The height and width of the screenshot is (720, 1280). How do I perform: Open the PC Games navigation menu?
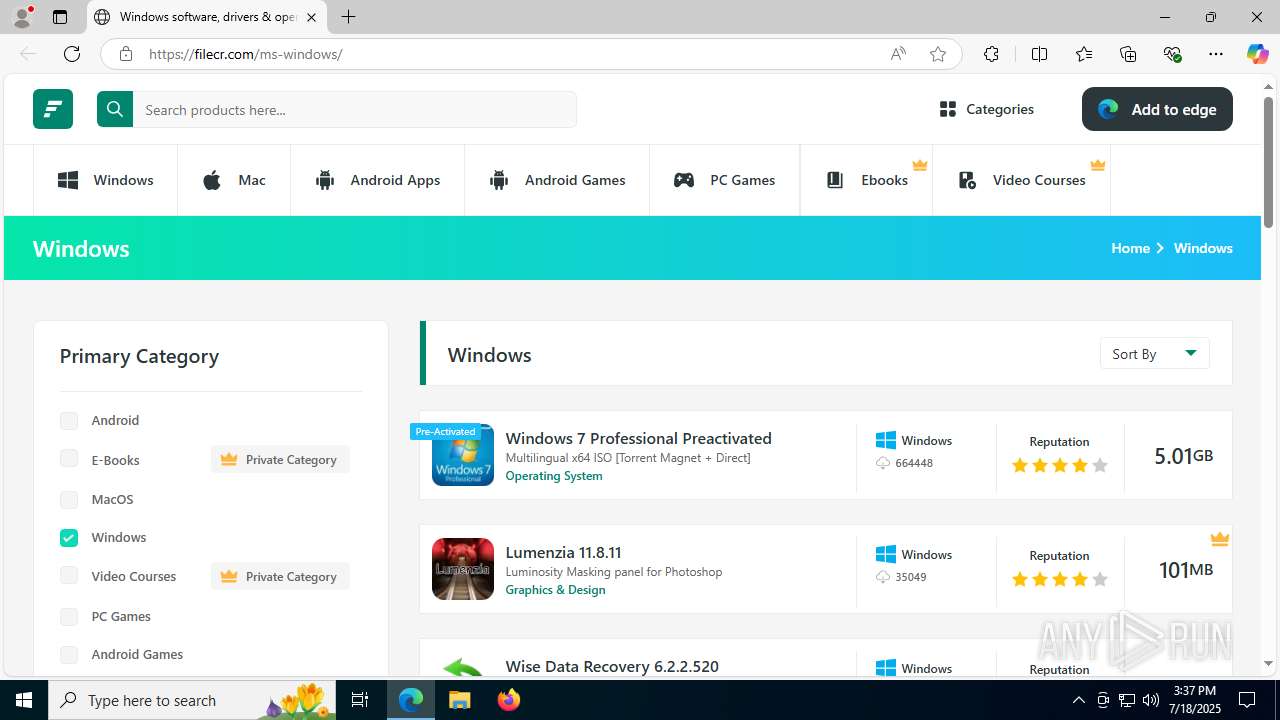(x=724, y=180)
